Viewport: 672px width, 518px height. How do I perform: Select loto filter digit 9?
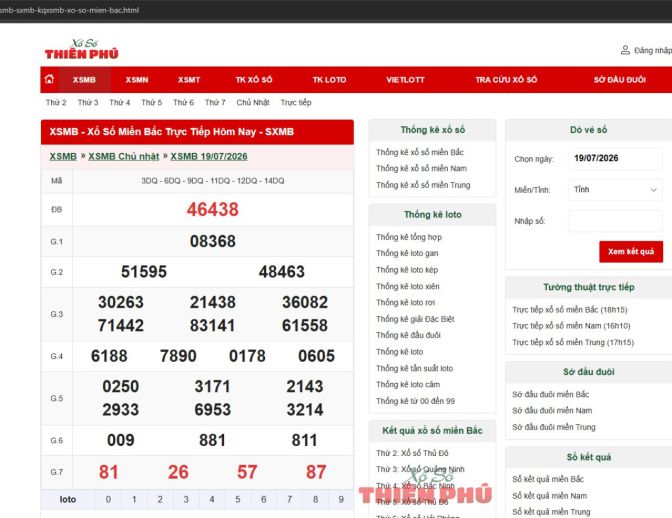pos(341,500)
